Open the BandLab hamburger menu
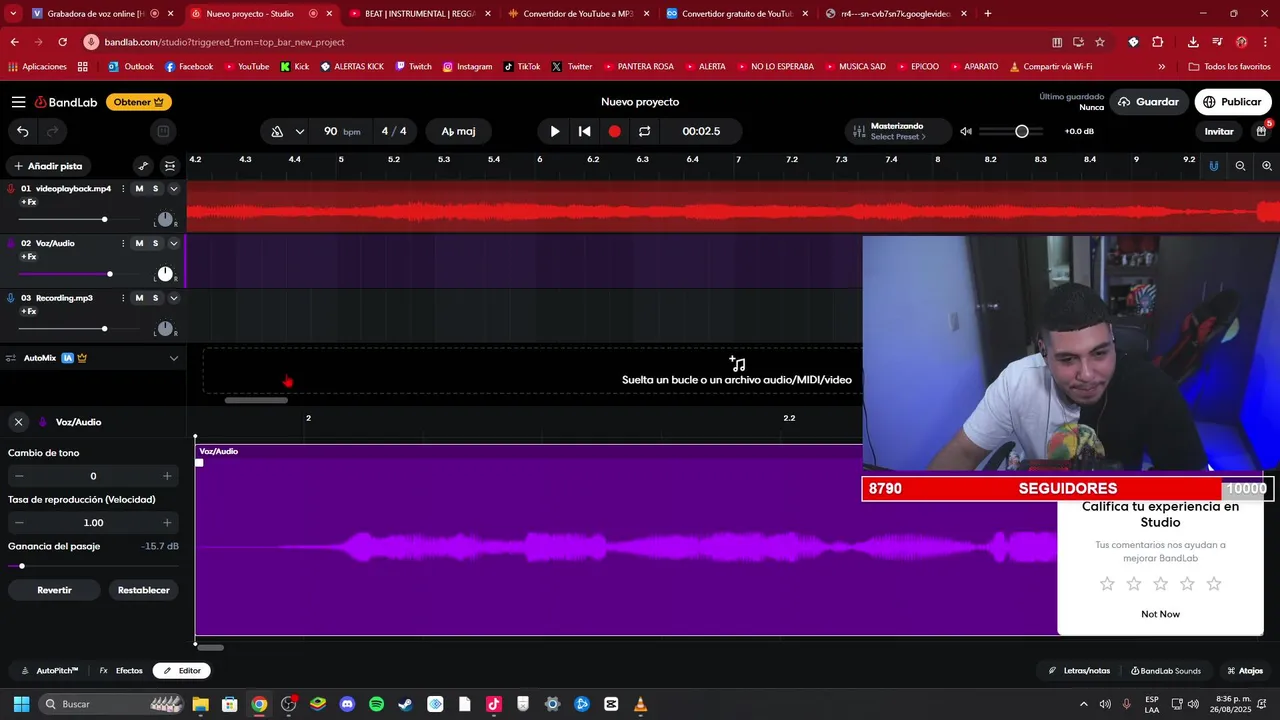This screenshot has height=720, width=1280. click(x=18, y=102)
